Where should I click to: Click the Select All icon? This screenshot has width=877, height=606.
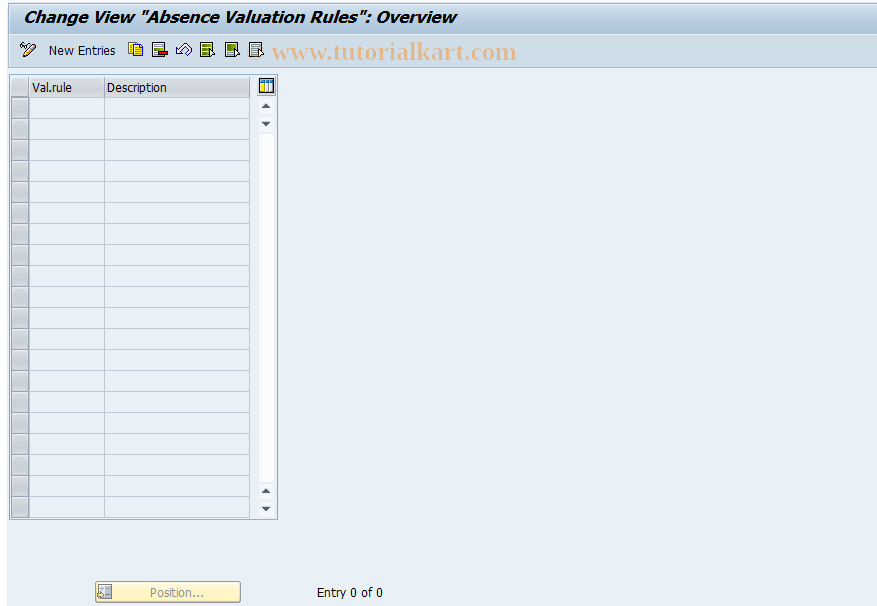tap(208, 50)
